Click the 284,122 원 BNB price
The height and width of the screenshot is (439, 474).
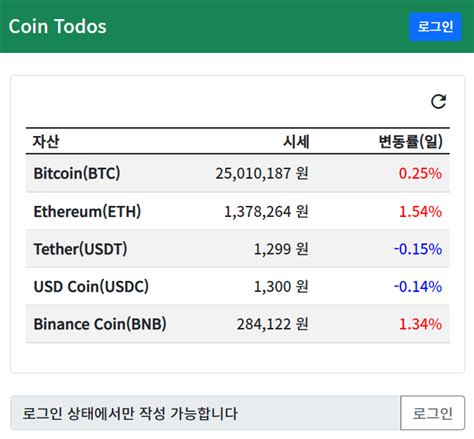click(x=273, y=324)
